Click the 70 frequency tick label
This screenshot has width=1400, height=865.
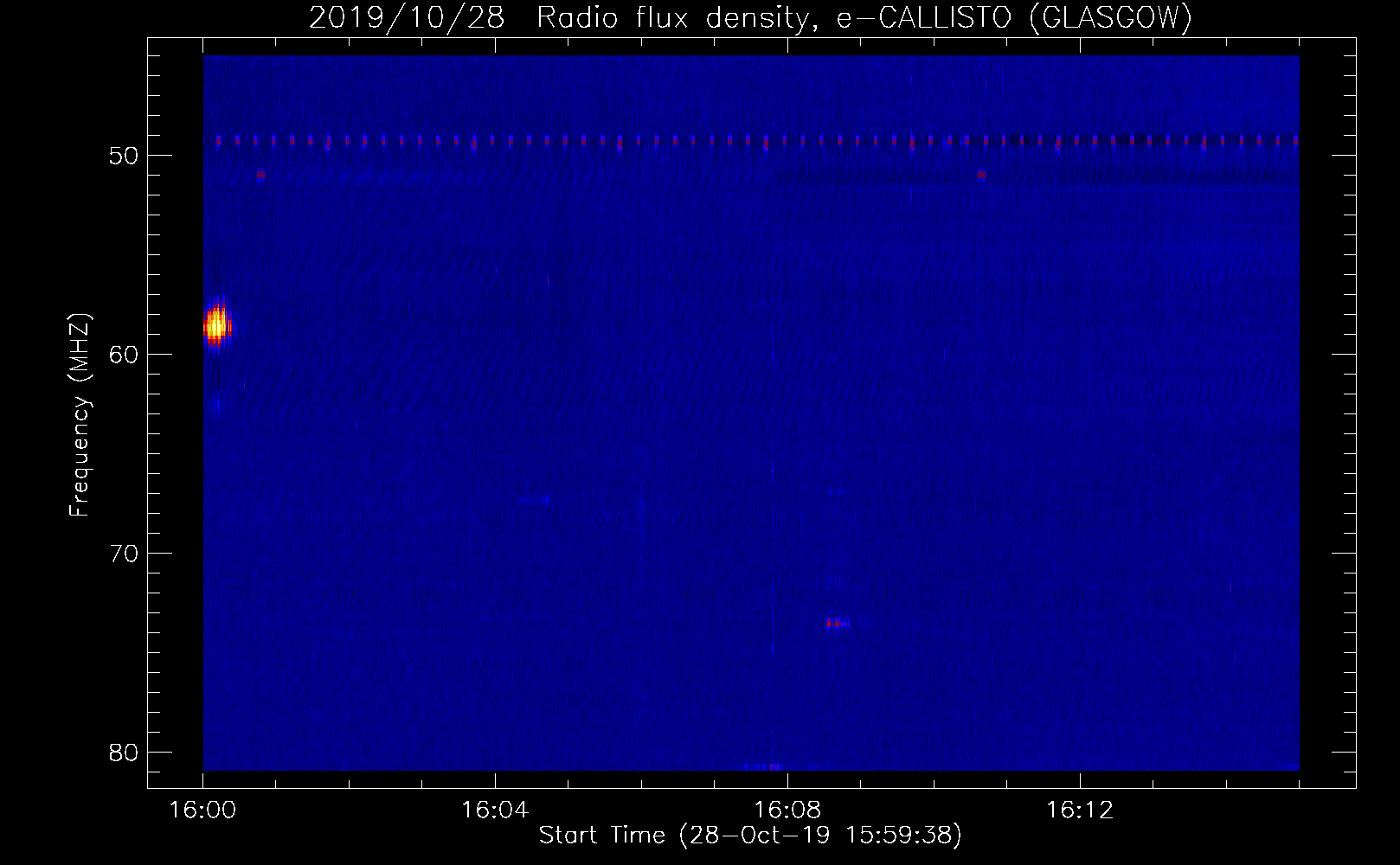click(x=124, y=554)
